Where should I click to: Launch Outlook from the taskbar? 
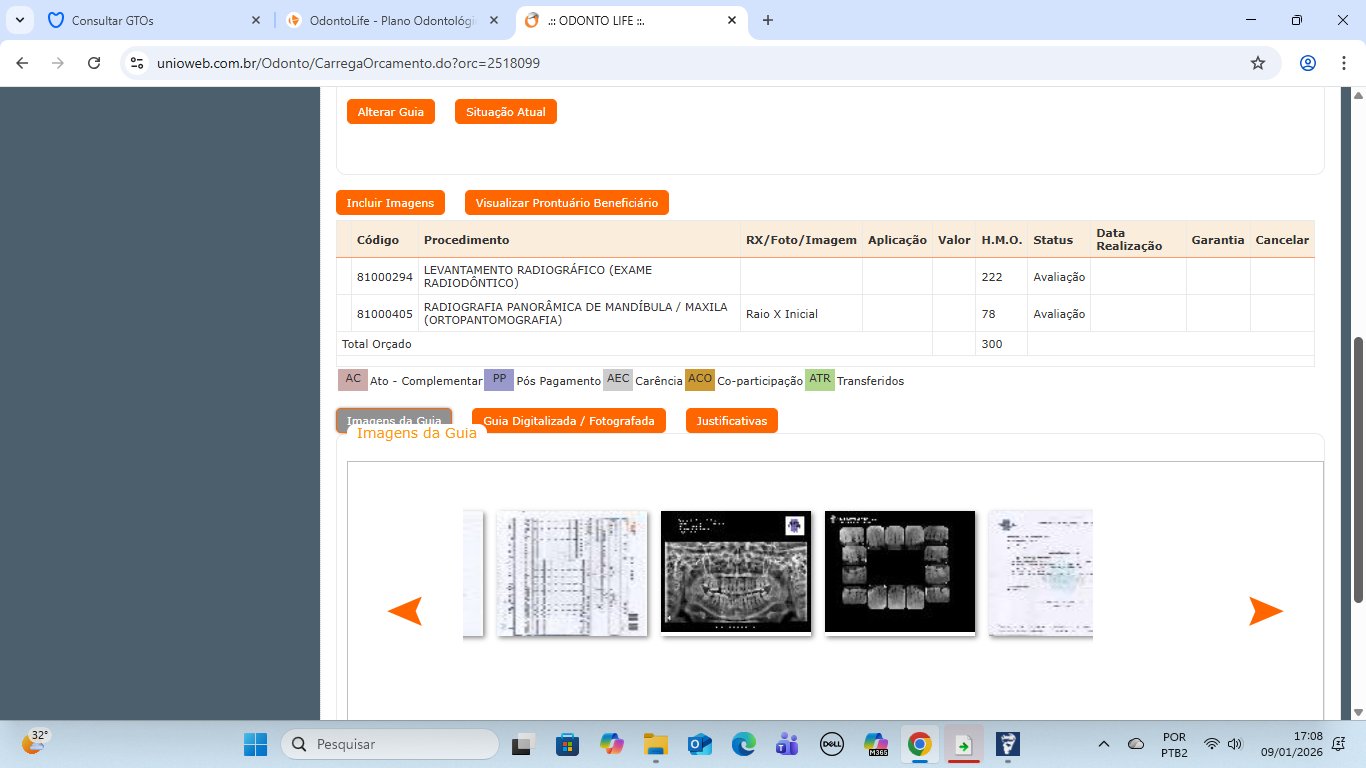pyautogui.click(x=699, y=744)
